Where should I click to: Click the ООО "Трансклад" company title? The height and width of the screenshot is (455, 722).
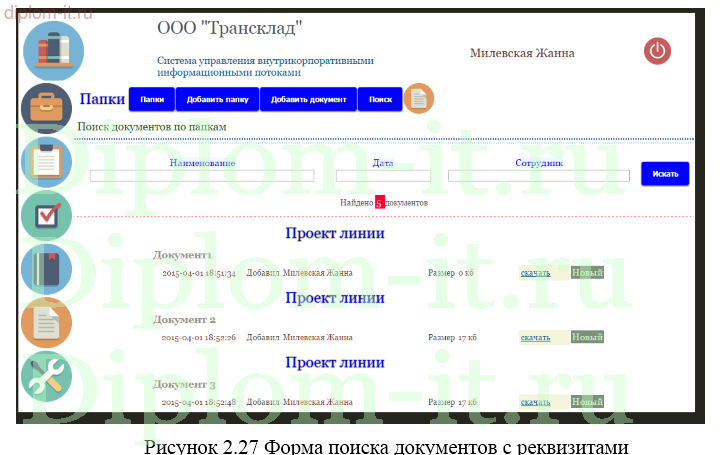click(229, 28)
